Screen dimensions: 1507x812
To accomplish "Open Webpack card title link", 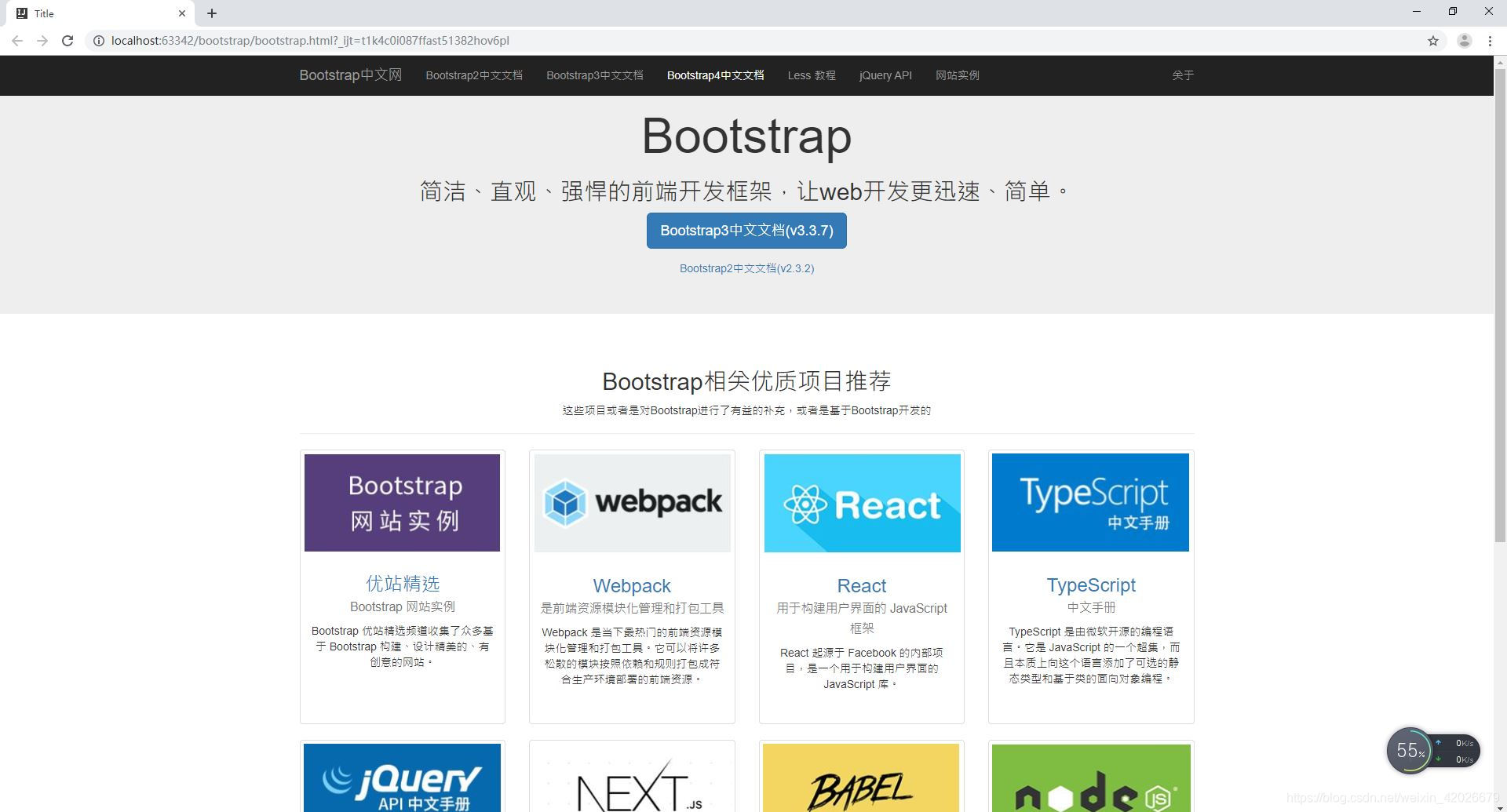I will tap(632, 586).
